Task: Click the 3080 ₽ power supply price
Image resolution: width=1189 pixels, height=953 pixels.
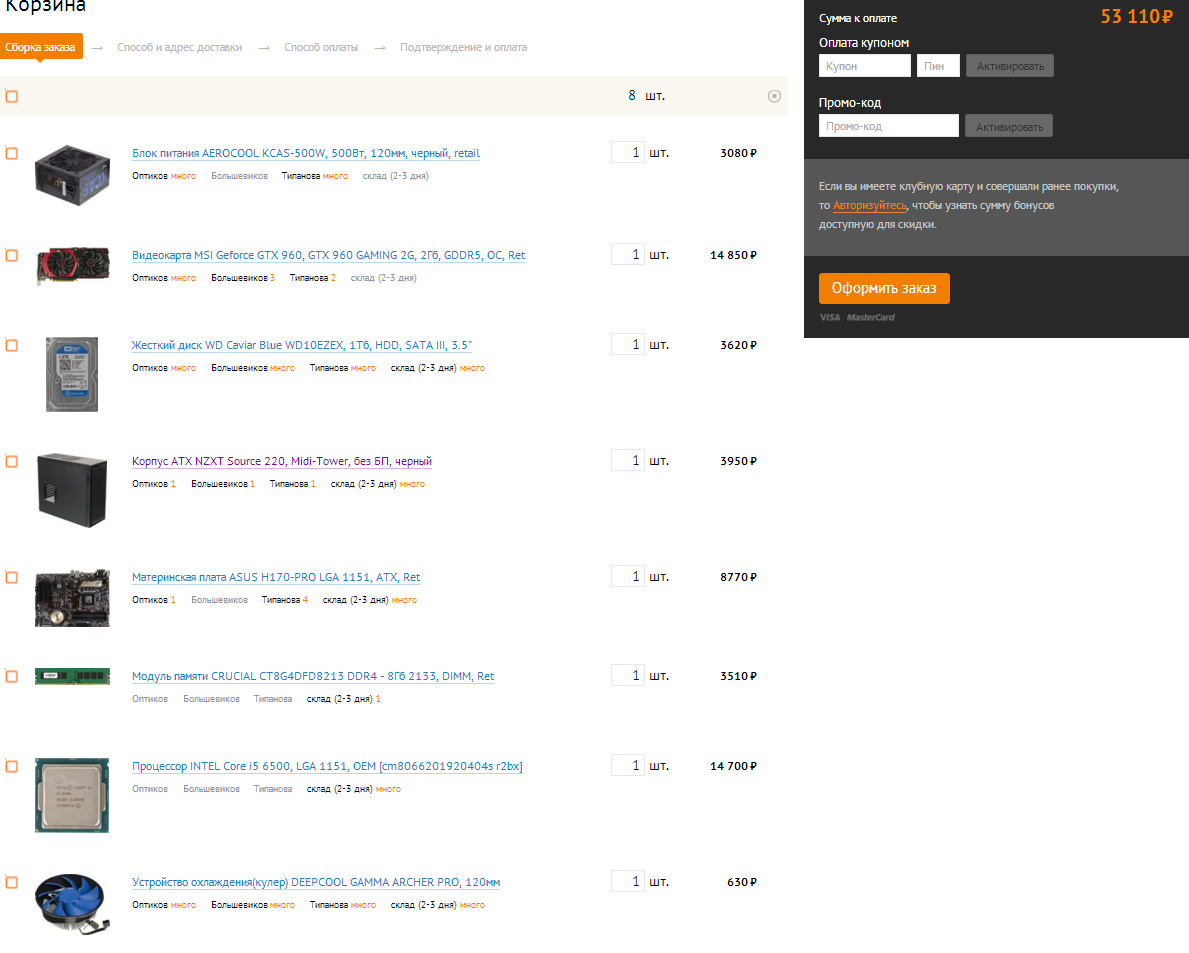Action: click(739, 153)
